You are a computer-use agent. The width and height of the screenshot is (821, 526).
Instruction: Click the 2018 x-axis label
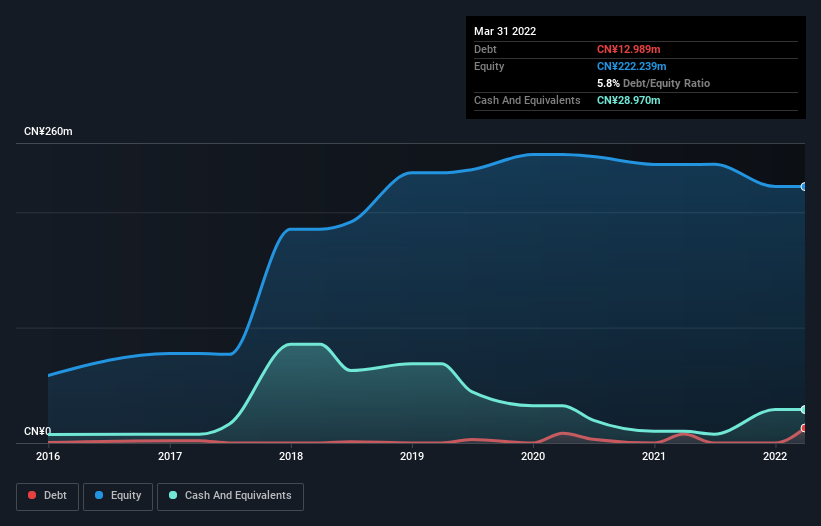(291, 456)
